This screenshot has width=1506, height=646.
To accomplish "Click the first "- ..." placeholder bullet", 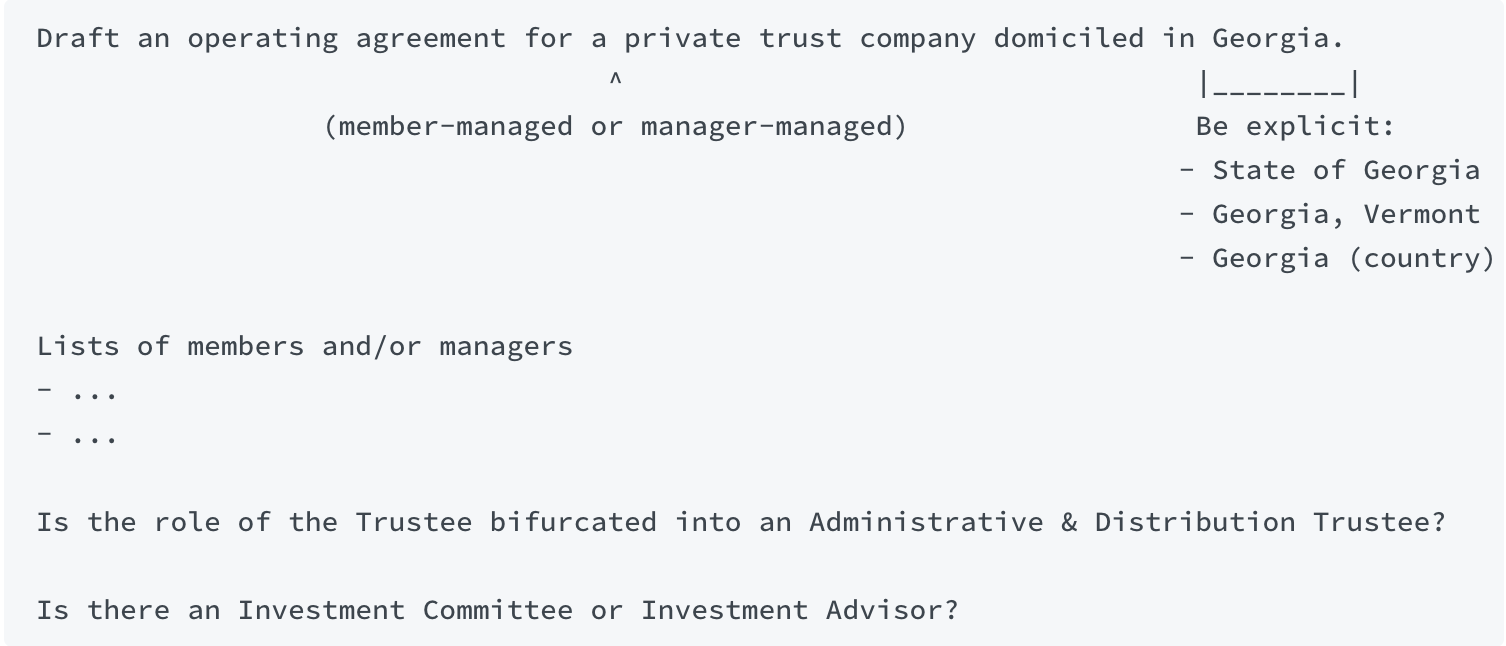I will [78, 391].
